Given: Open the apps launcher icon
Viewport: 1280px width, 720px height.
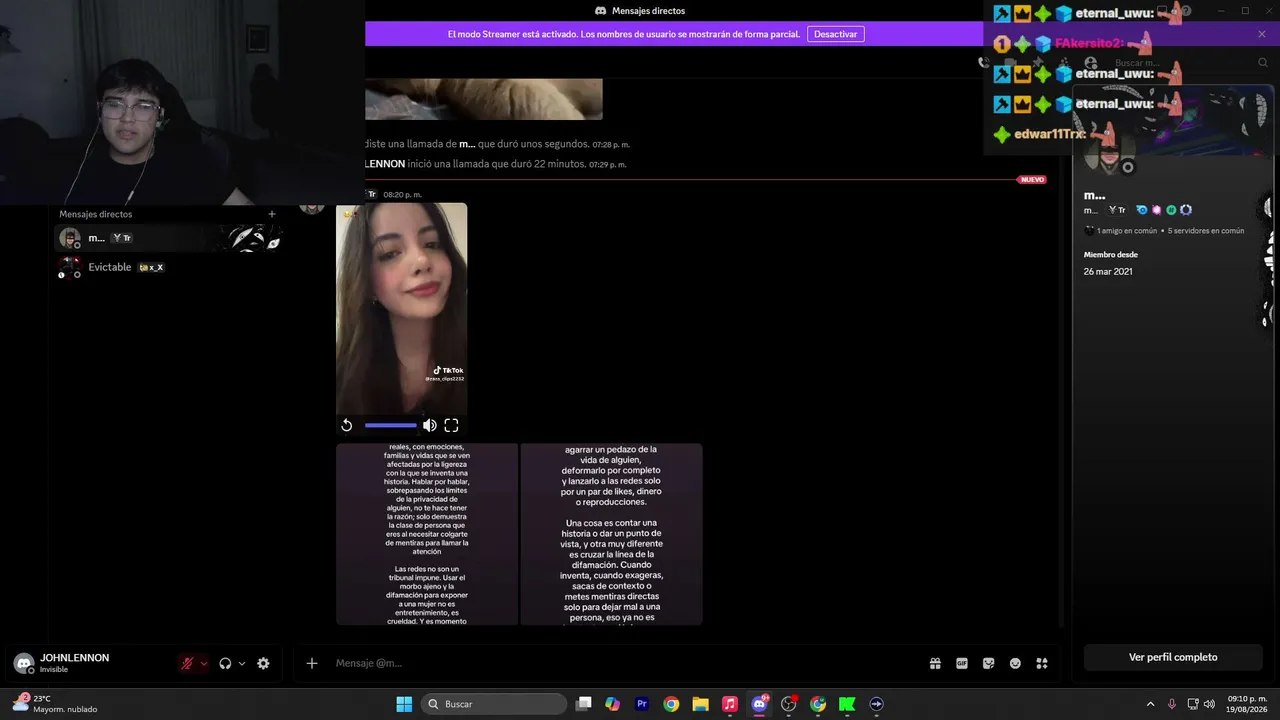Looking at the screenshot, I should 1042,663.
